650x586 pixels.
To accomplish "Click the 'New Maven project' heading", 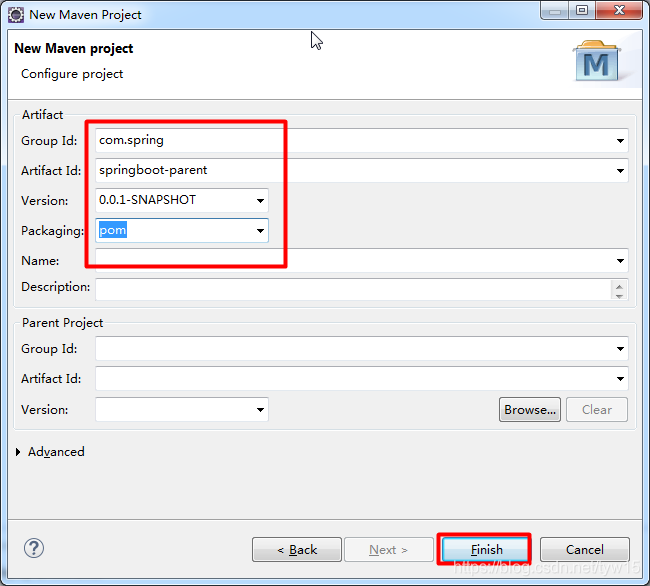I will click(74, 48).
